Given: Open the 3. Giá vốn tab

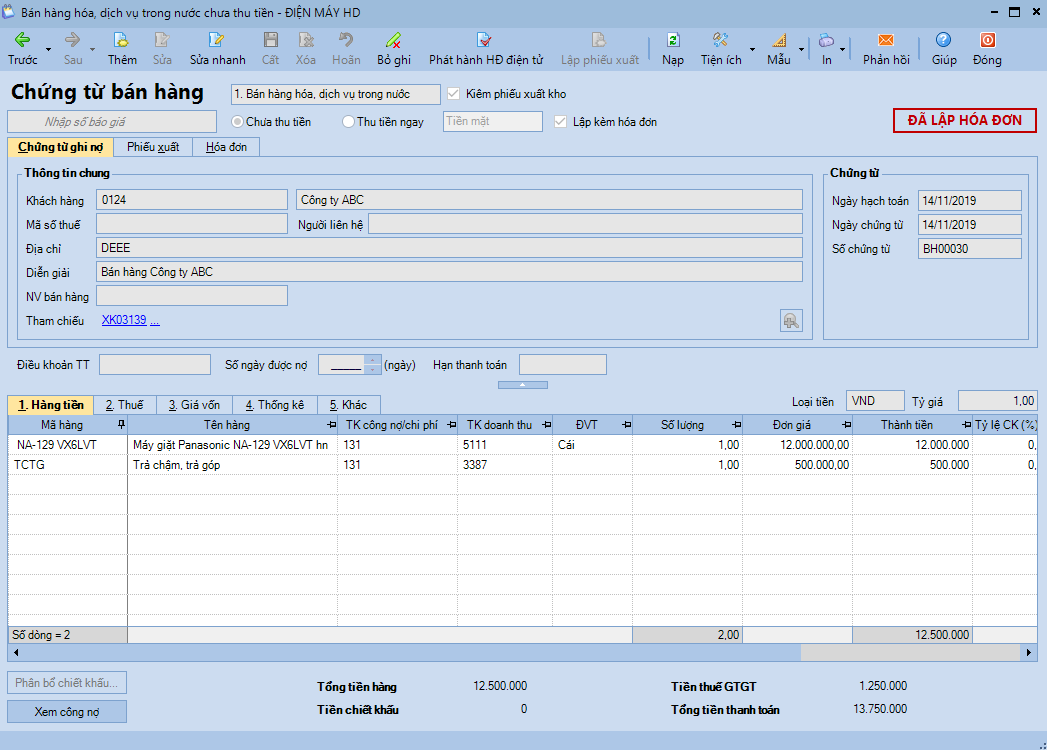Looking at the screenshot, I should click(x=194, y=405).
